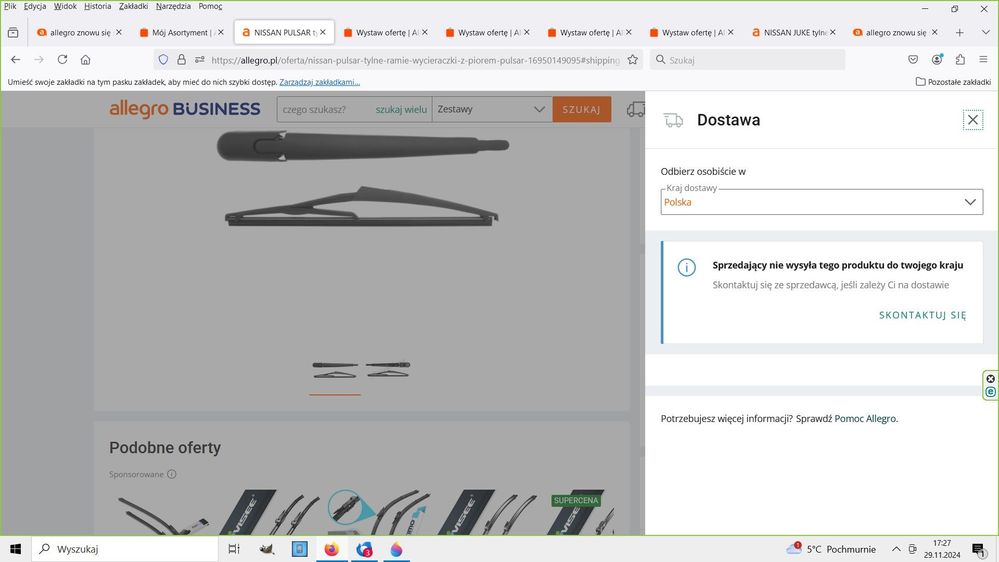Click the orange SZUKAJ button

click(581, 110)
